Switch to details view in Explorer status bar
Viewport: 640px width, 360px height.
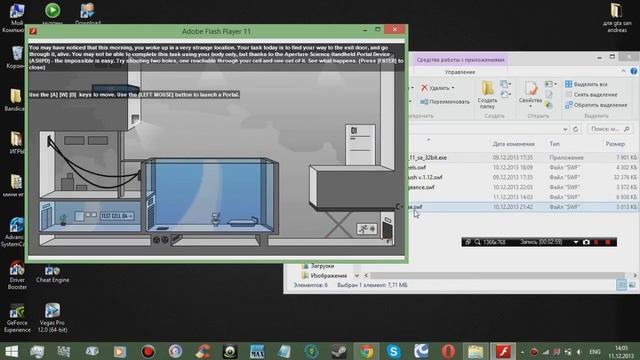621,285
